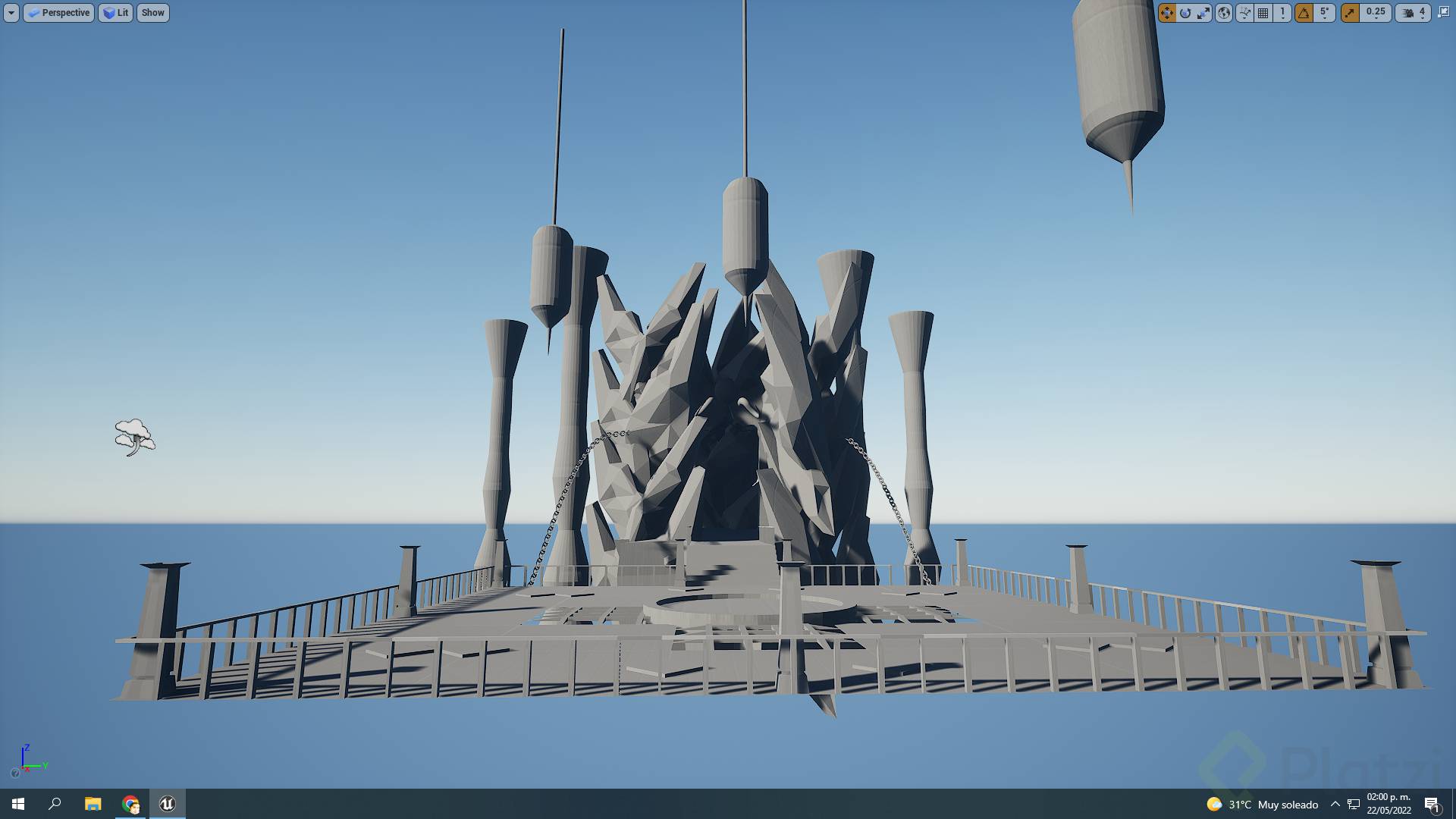Toggle rotation snapping on or off

1304,13
